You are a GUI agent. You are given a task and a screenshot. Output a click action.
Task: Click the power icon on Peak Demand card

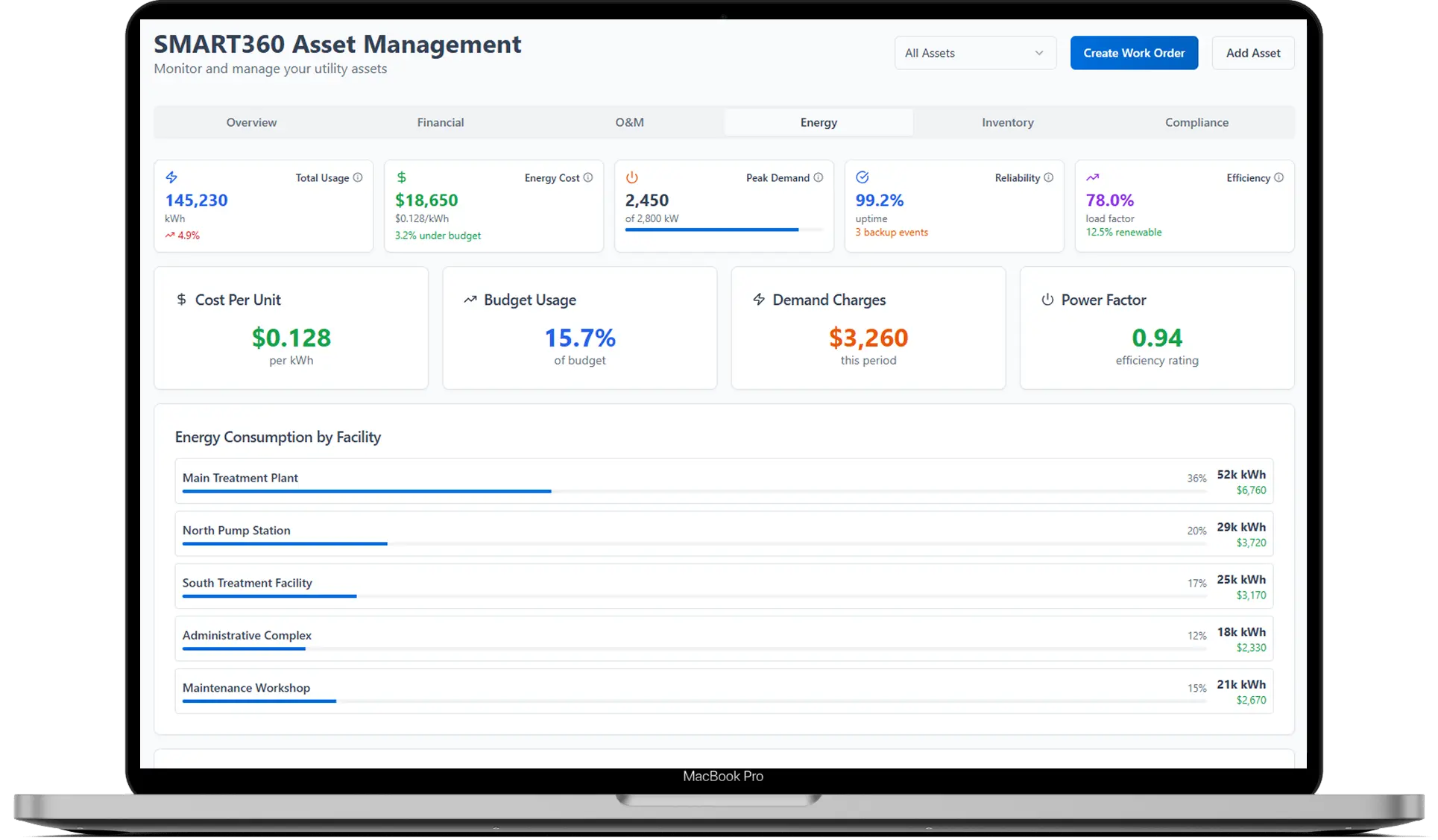pos(632,177)
